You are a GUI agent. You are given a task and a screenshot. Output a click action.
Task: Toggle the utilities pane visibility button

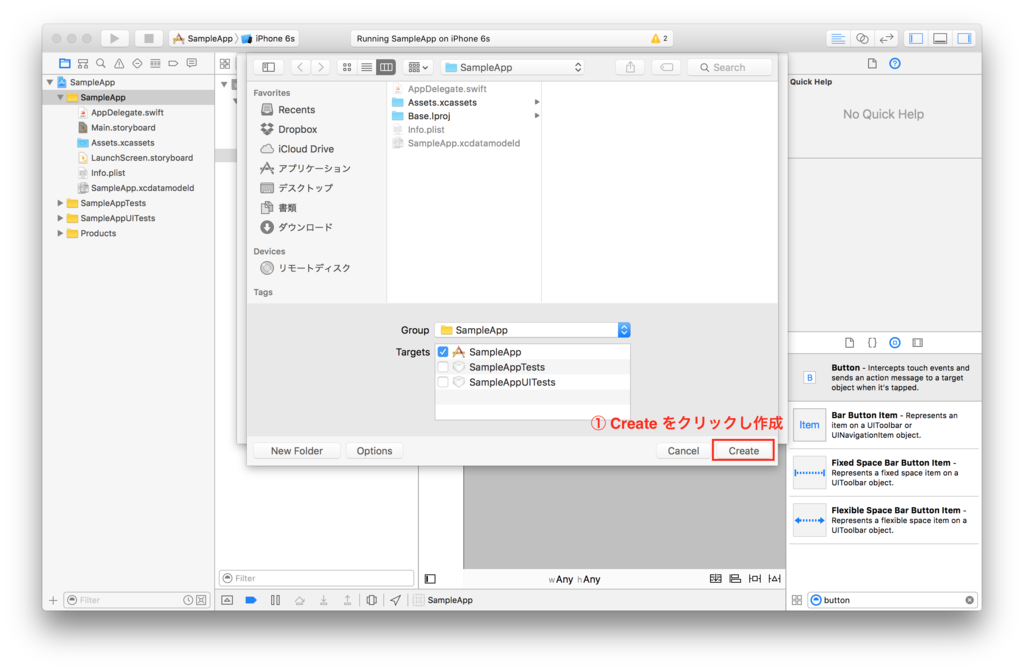point(965,39)
